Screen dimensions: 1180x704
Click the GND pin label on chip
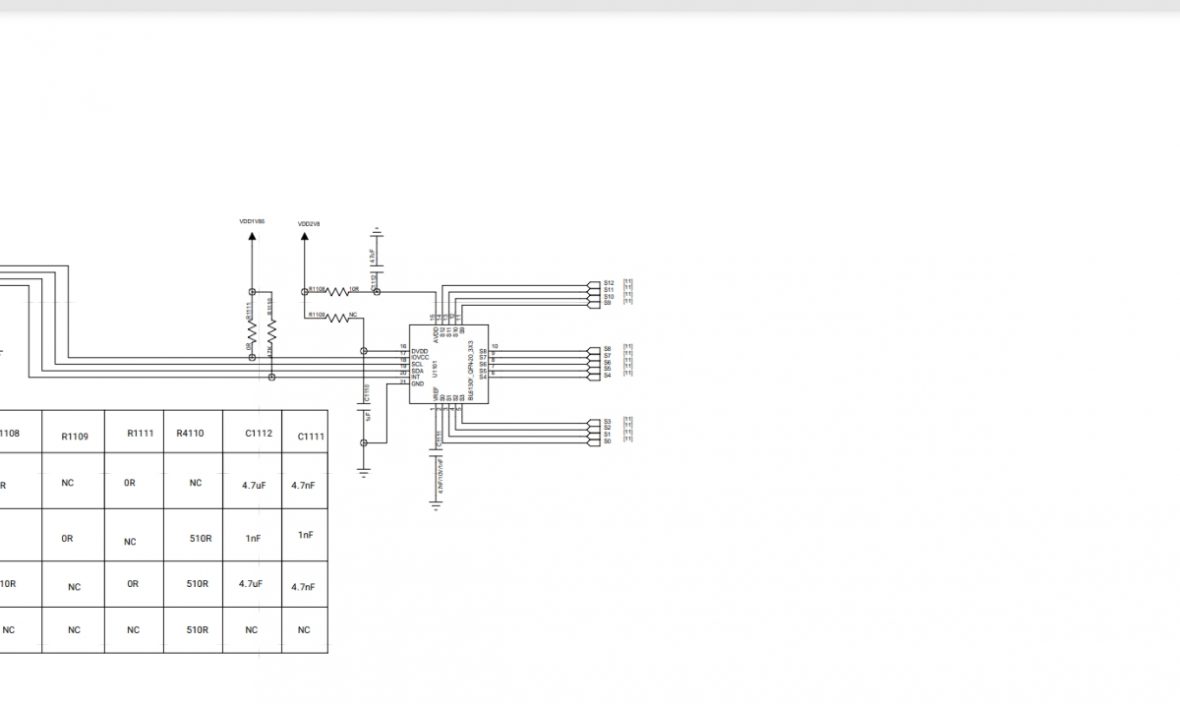[x=417, y=384]
